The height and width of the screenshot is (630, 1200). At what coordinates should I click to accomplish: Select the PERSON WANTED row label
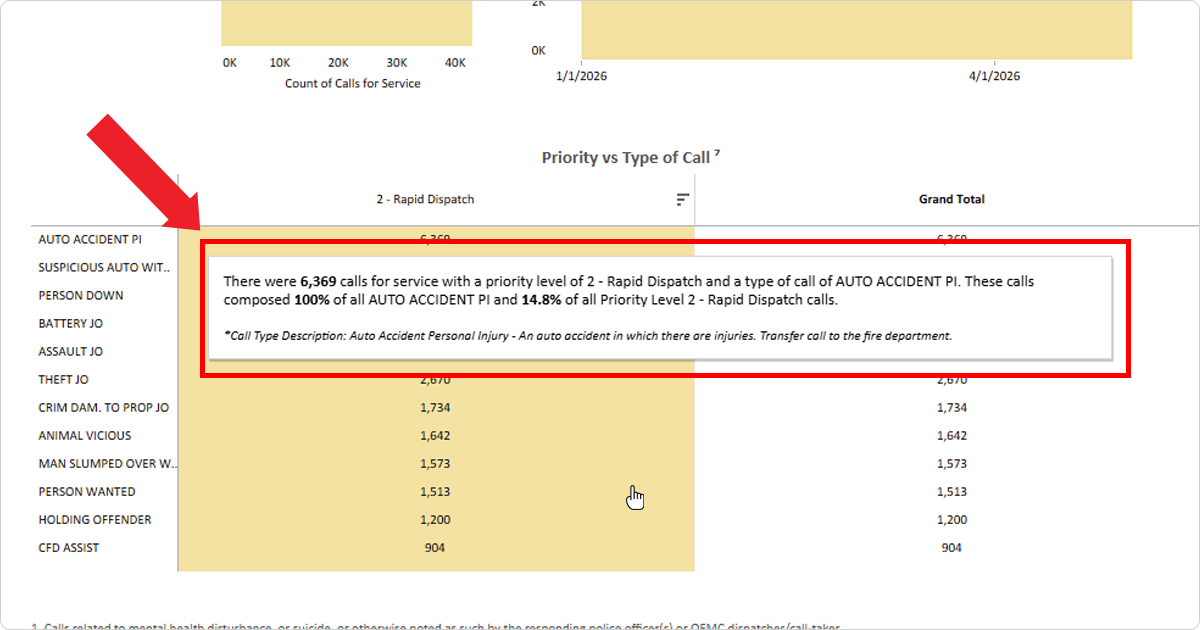point(87,492)
